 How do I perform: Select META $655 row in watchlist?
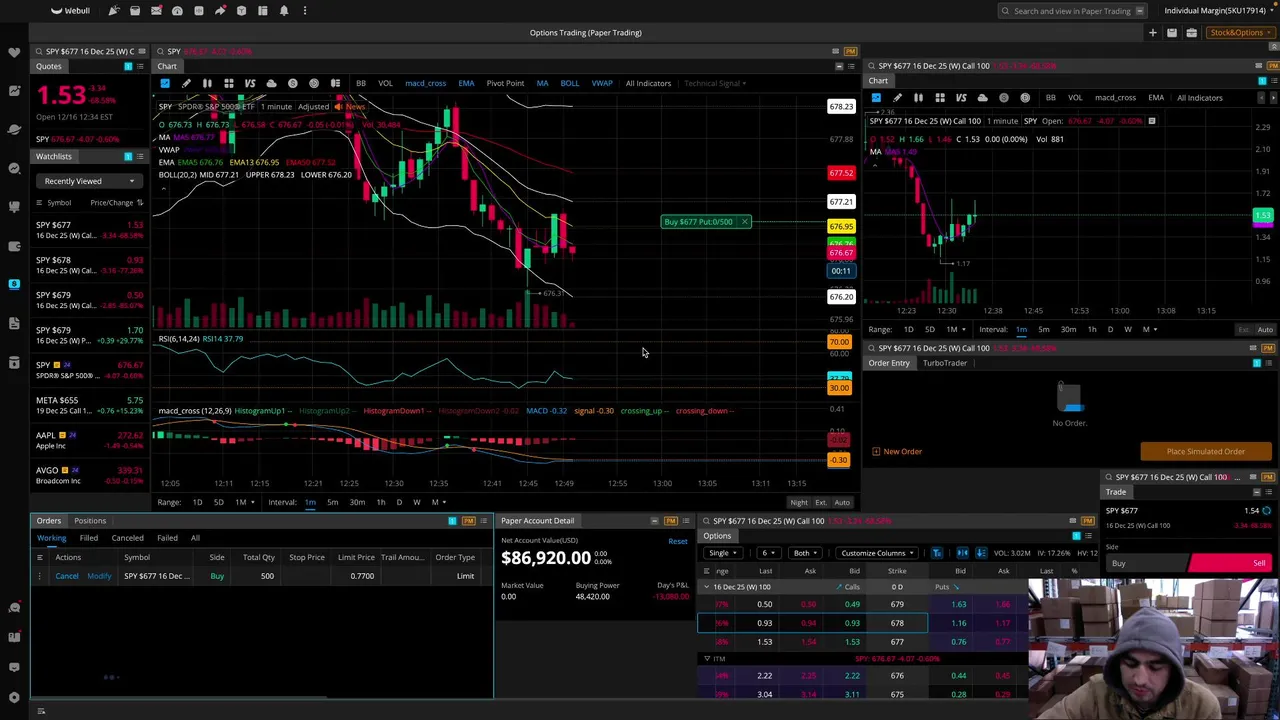[x=90, y=405]
